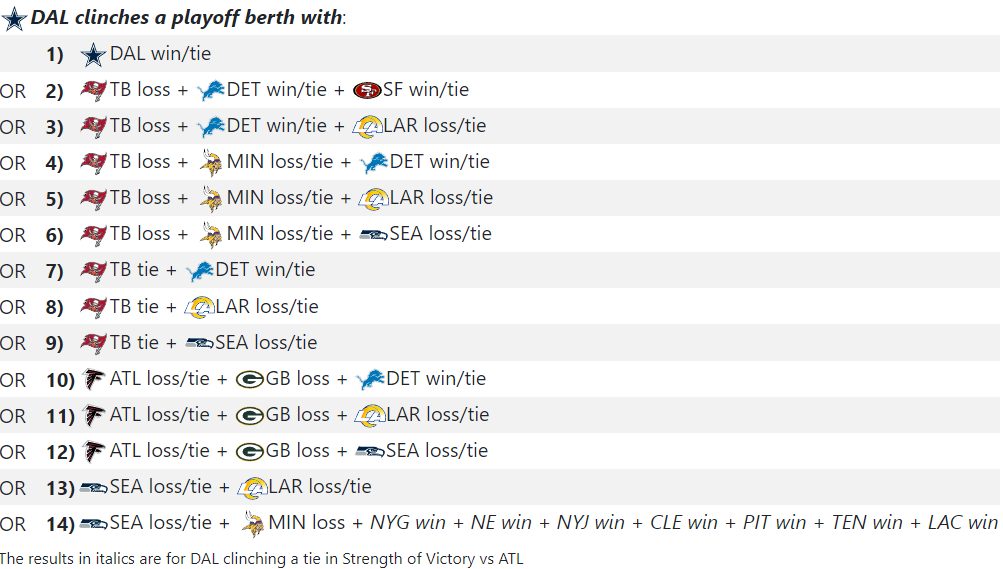Click the Cowboys logo in scenario 1
1003x569 pixels.
[x=93, y=55]
